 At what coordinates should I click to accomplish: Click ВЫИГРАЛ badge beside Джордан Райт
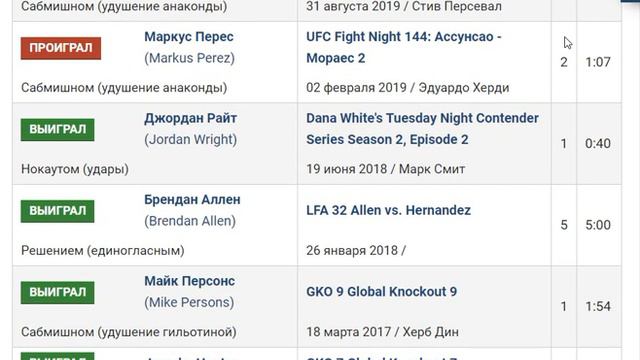point(58,130)
